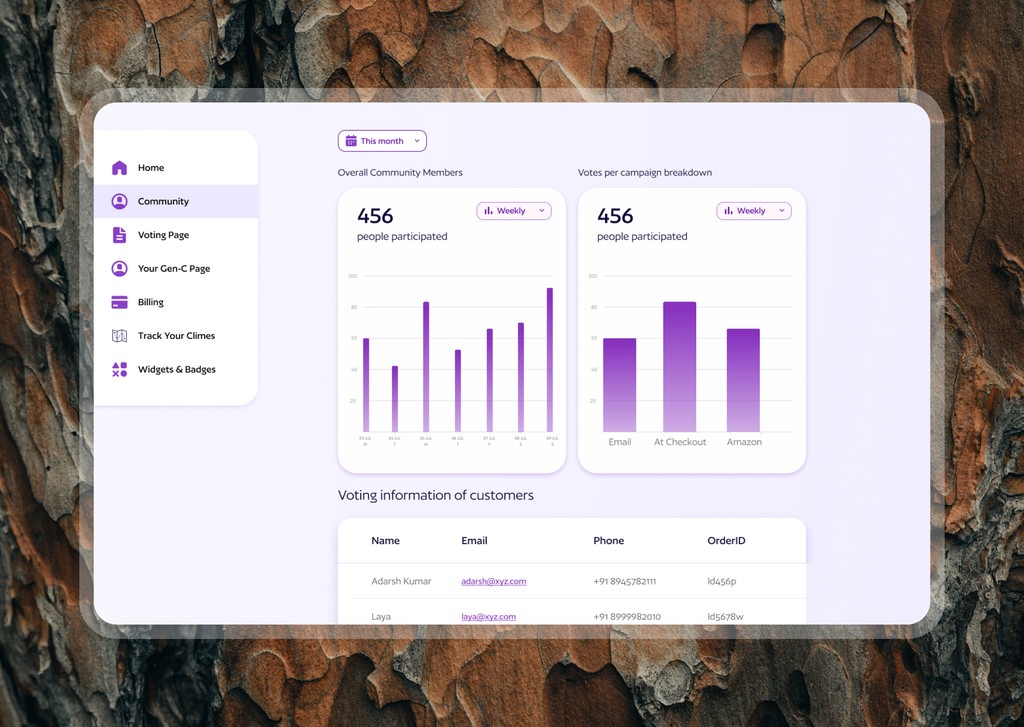Image resolution: width=1024 pixels, height=727 pixels.
Task: Click the calendar icon on This month button
Action: (351, 140)
